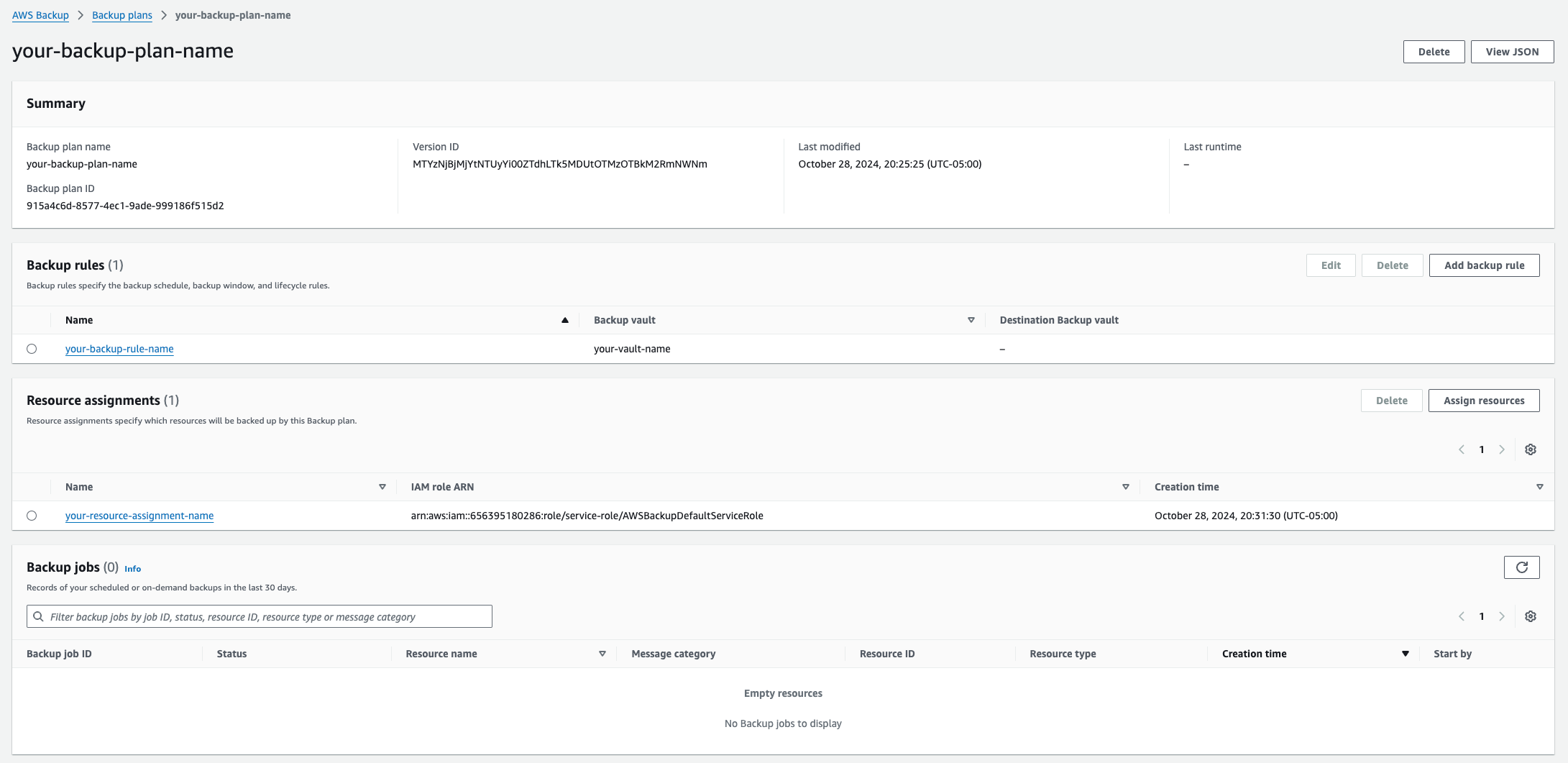Open your-backup-rule-name link
The image size is (1568, 763).
point(119,349)
